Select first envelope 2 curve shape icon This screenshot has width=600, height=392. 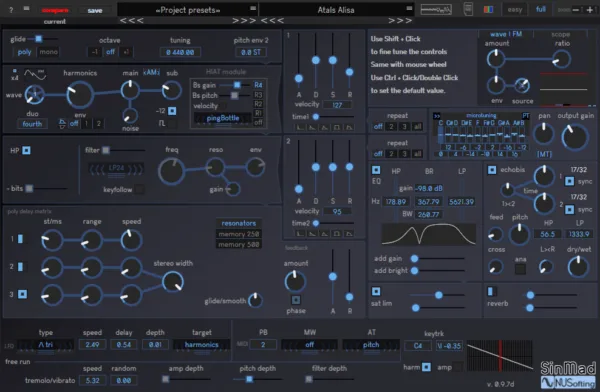pyautogui.click(x=300, y=233)
